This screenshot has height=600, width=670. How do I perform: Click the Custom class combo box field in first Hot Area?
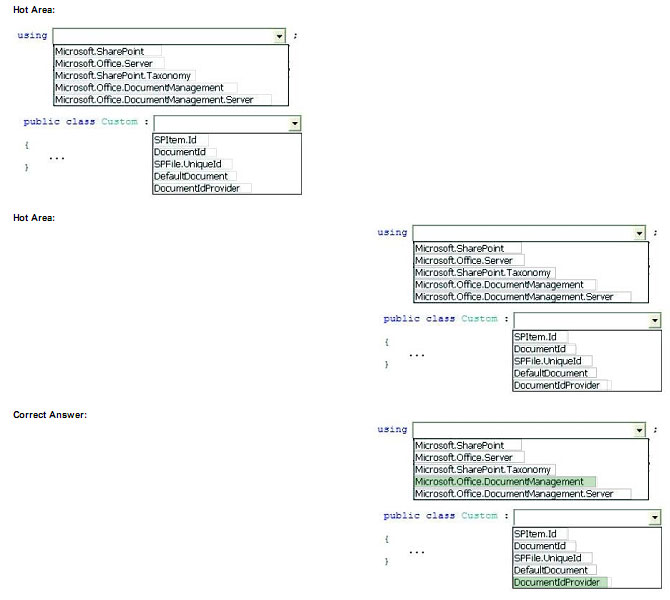tap(227, 124)
